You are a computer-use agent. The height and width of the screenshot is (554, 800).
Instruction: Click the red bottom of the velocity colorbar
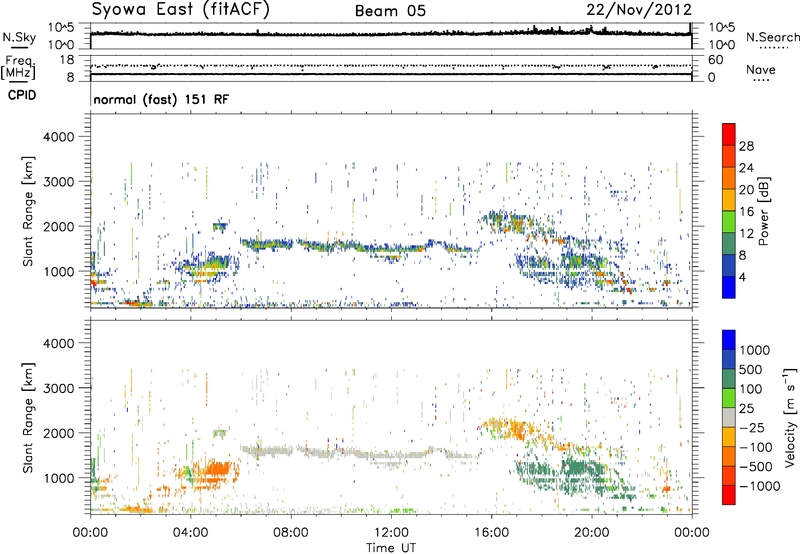click(729, 495)
